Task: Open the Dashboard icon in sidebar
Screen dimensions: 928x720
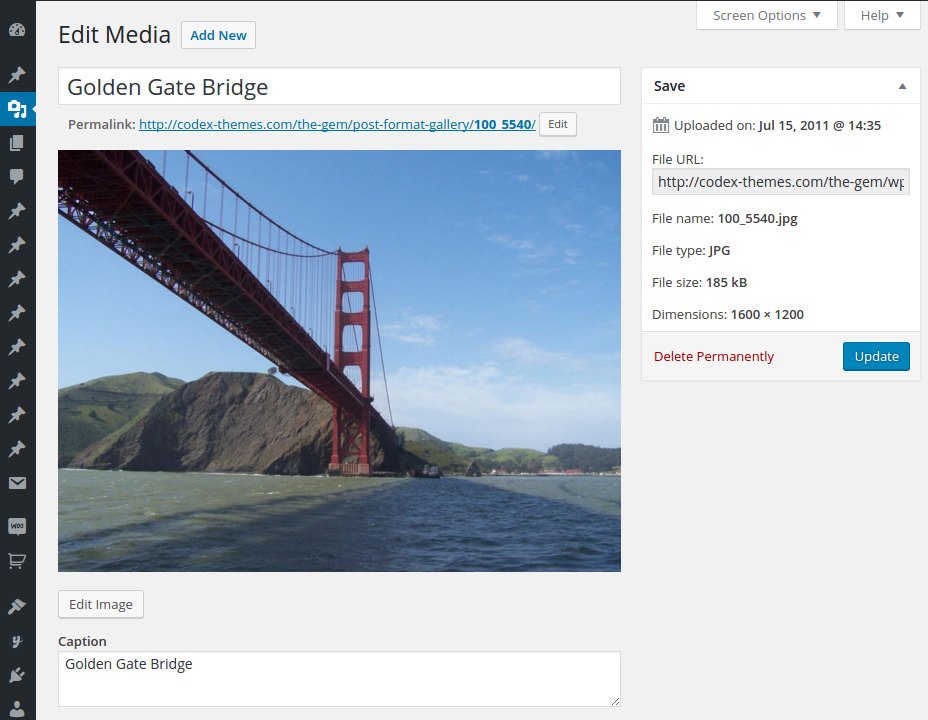Action: (16, 30)
